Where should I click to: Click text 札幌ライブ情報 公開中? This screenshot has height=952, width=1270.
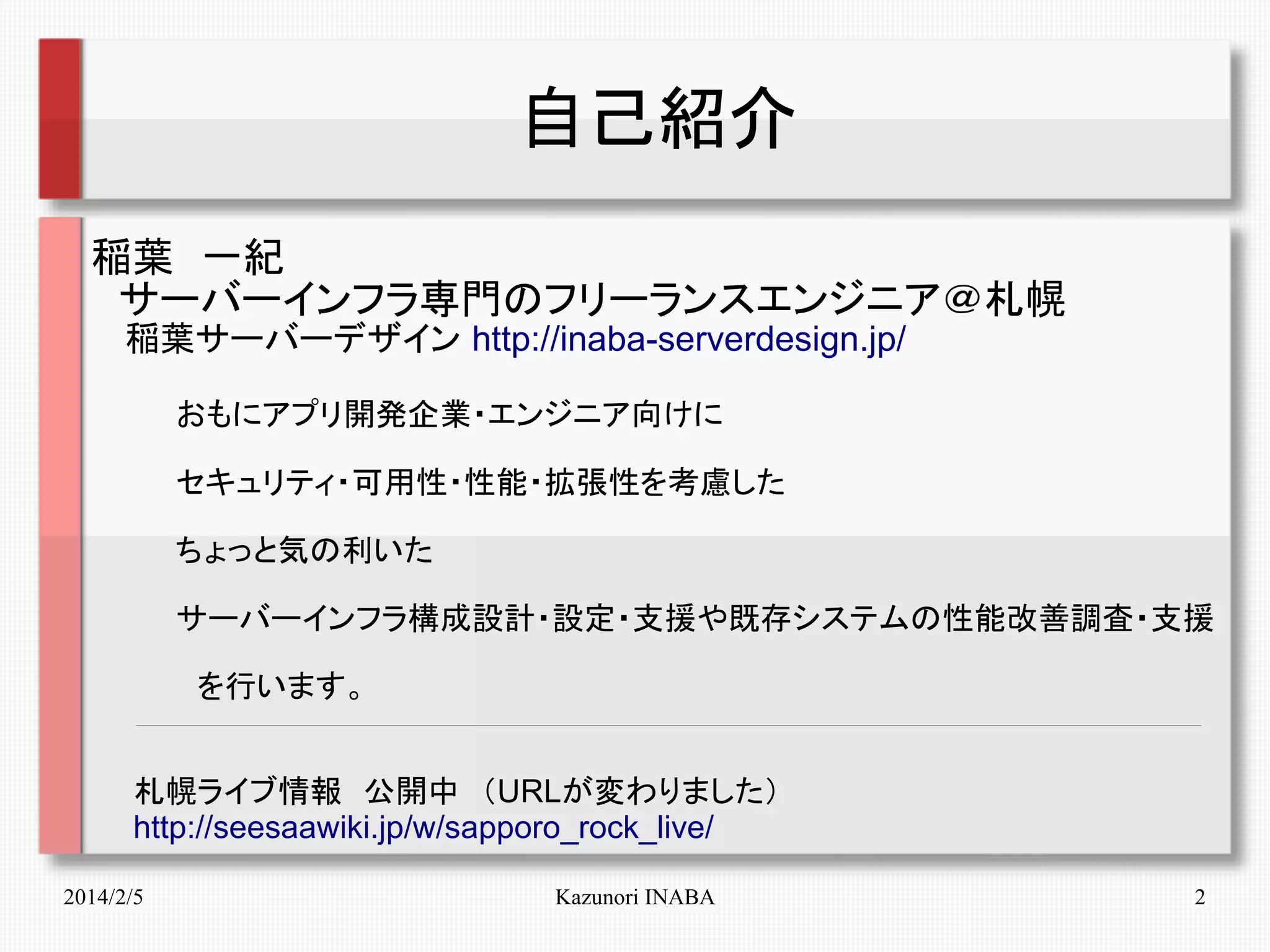coord(296,791)
